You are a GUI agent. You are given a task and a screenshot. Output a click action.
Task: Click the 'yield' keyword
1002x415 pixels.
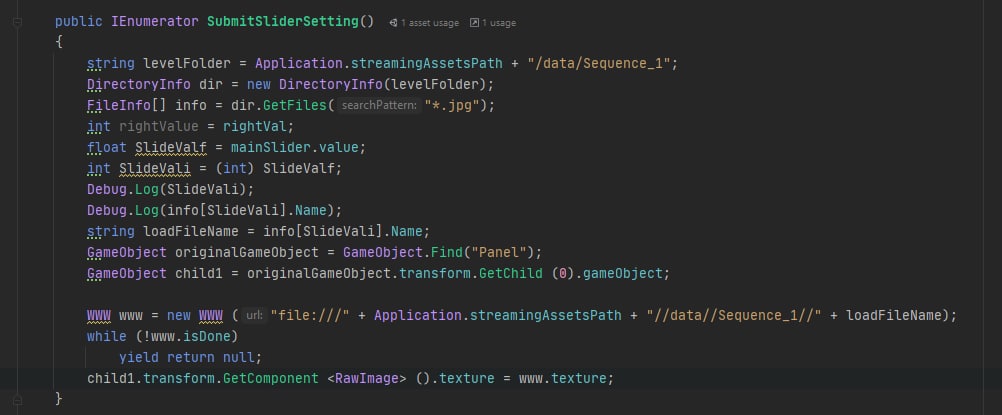tap(139, 357)
